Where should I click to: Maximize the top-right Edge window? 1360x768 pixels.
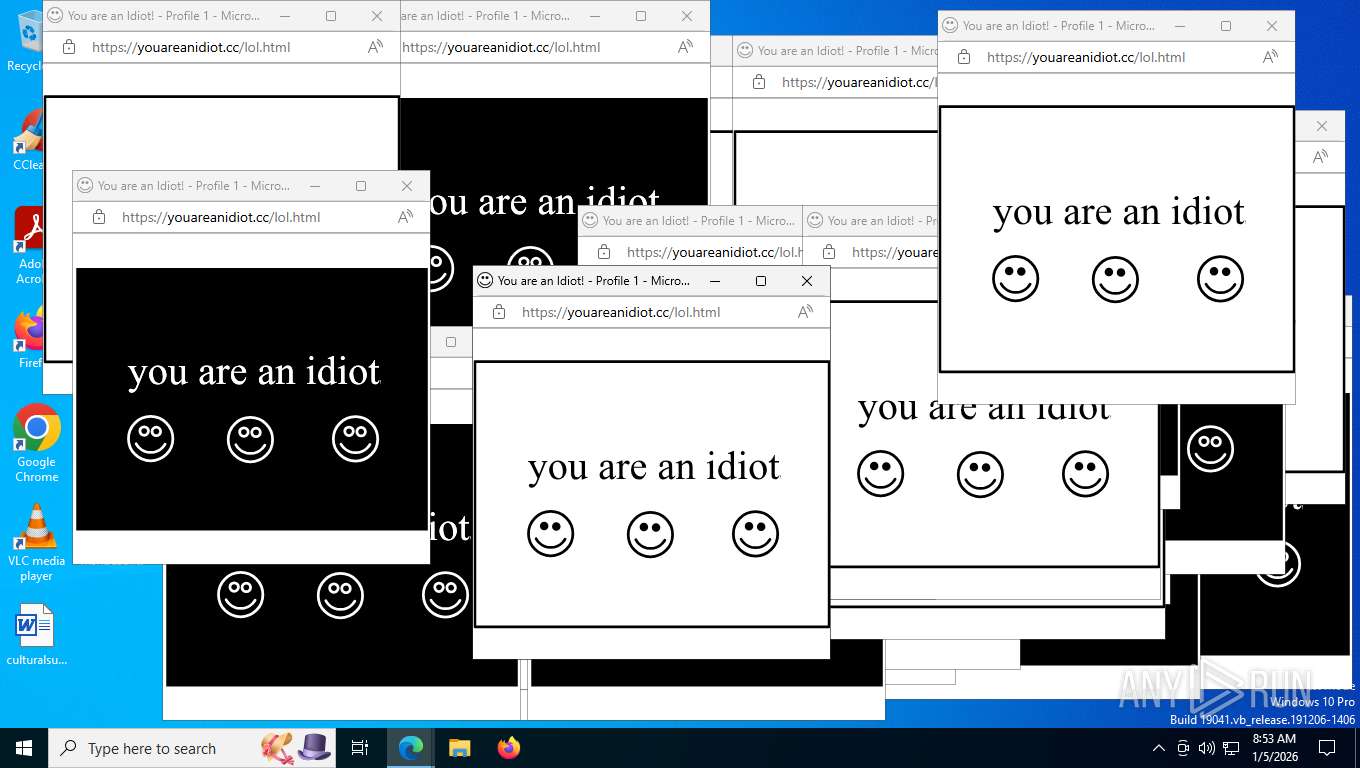[x=1226, y=26]
